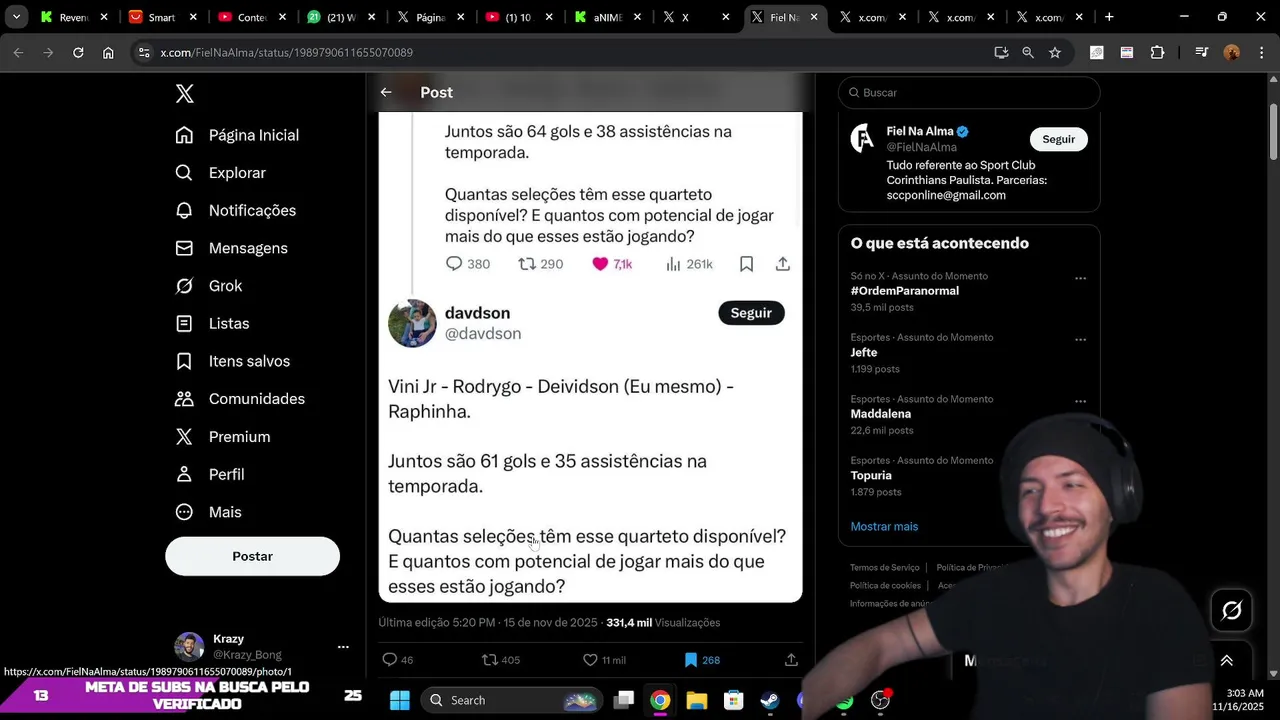The width and height of the screenshot is (1280, 720).
Task: Follow davdson with Seguir button
Action: (x=751, y=313)
